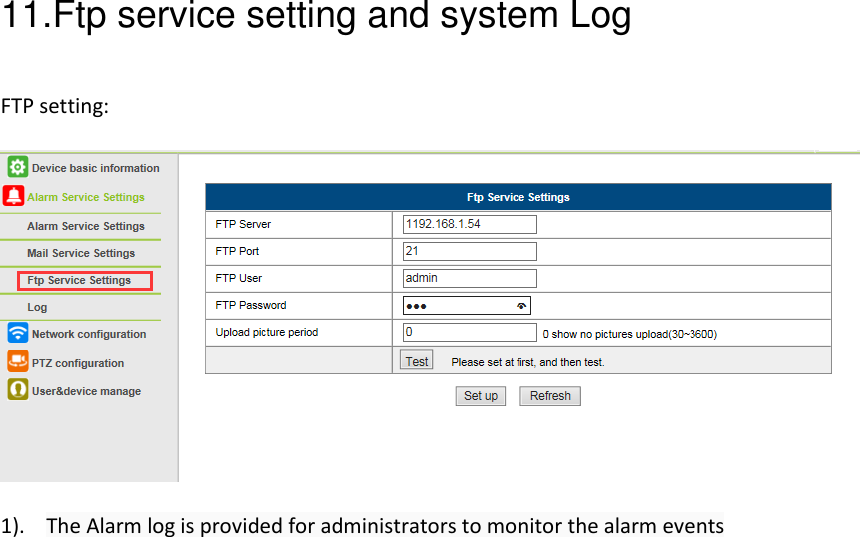Click the Upload picture period label
The image size is (860, 537).
[267, 332]
